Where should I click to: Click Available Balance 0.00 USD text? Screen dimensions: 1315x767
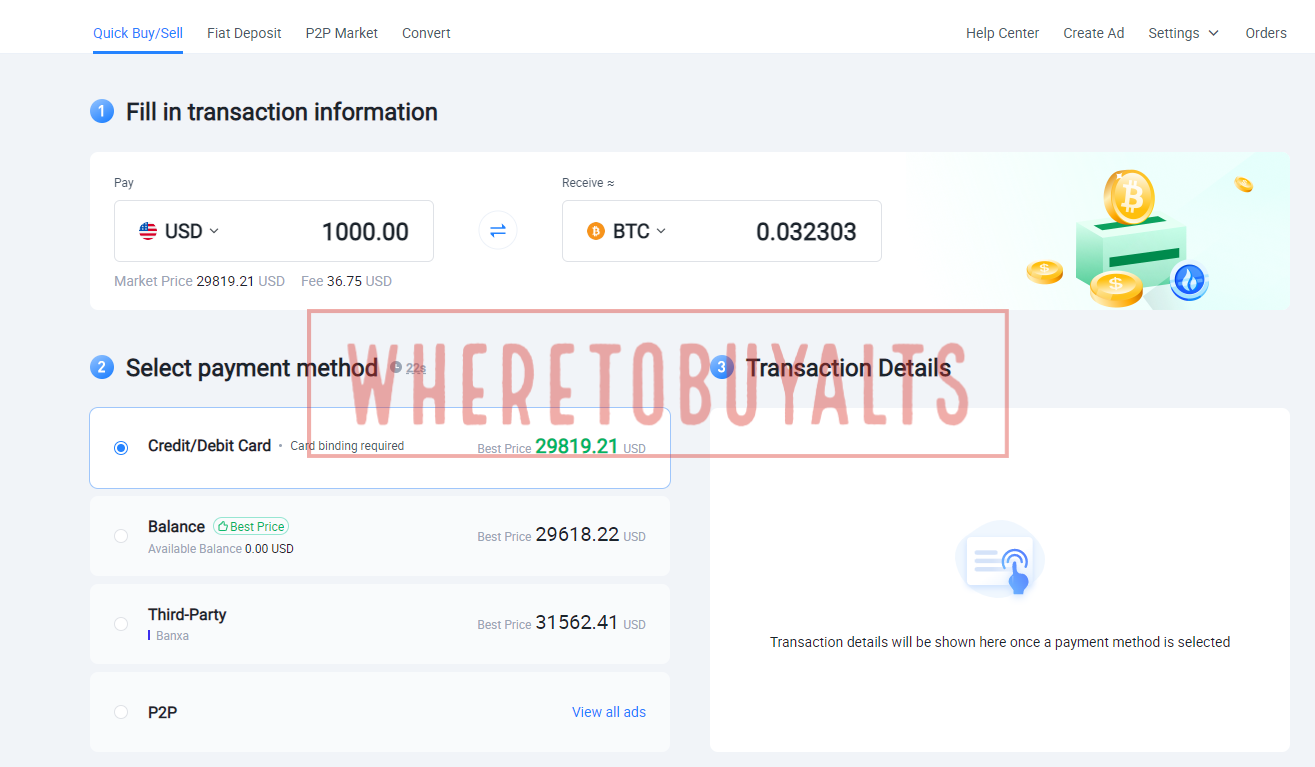(x=221, y=549)
